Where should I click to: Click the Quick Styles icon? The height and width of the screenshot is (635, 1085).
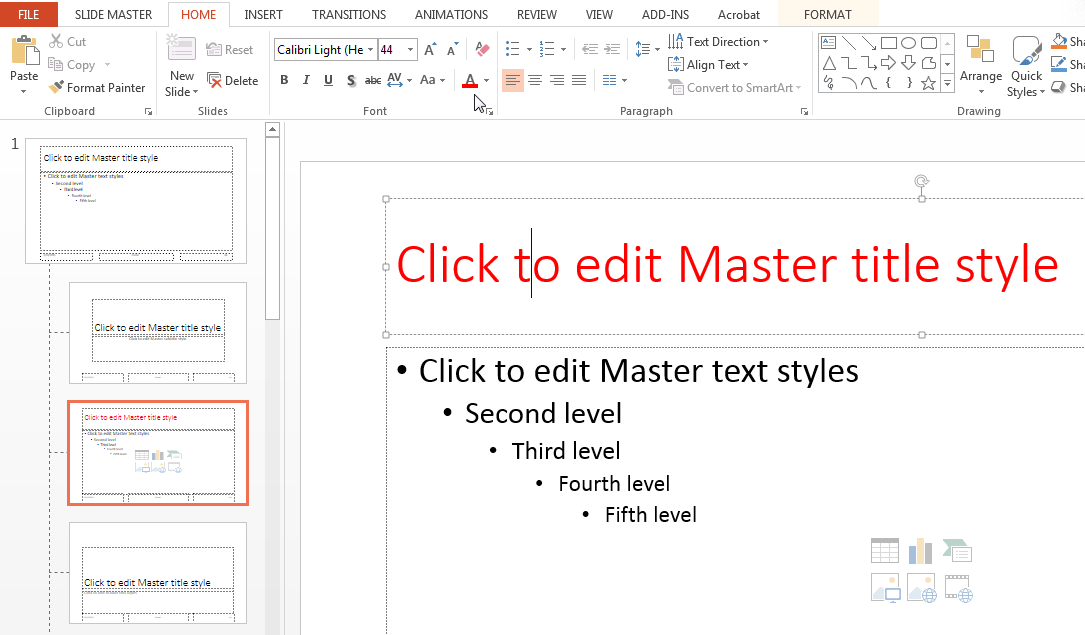pos(1026,66)
